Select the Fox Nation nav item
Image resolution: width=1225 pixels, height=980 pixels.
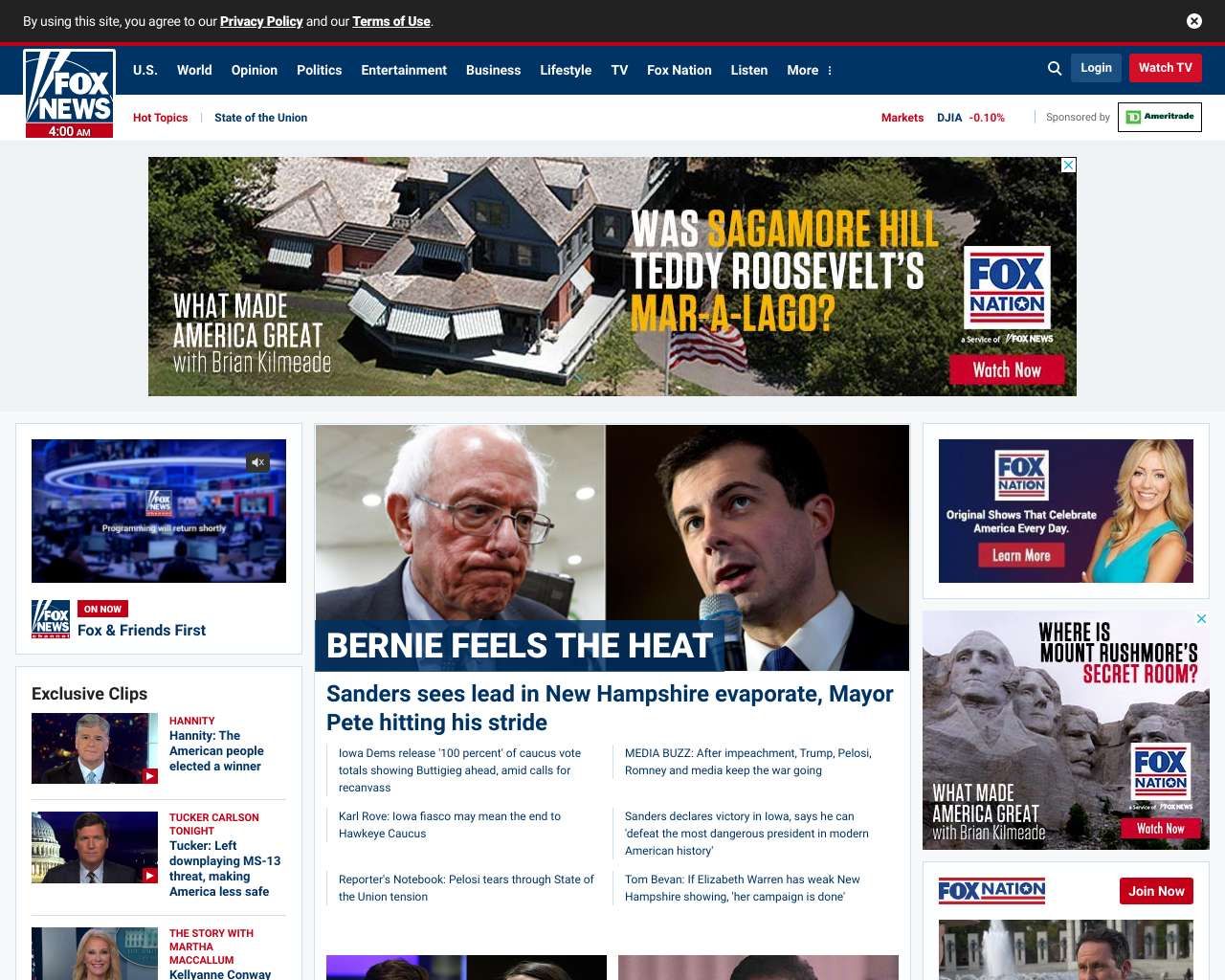point(679,70)
